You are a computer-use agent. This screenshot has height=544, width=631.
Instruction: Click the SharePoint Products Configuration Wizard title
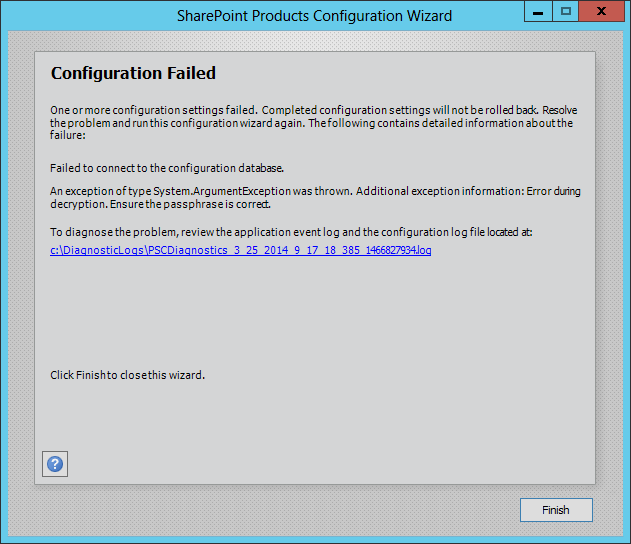[314, 15]
